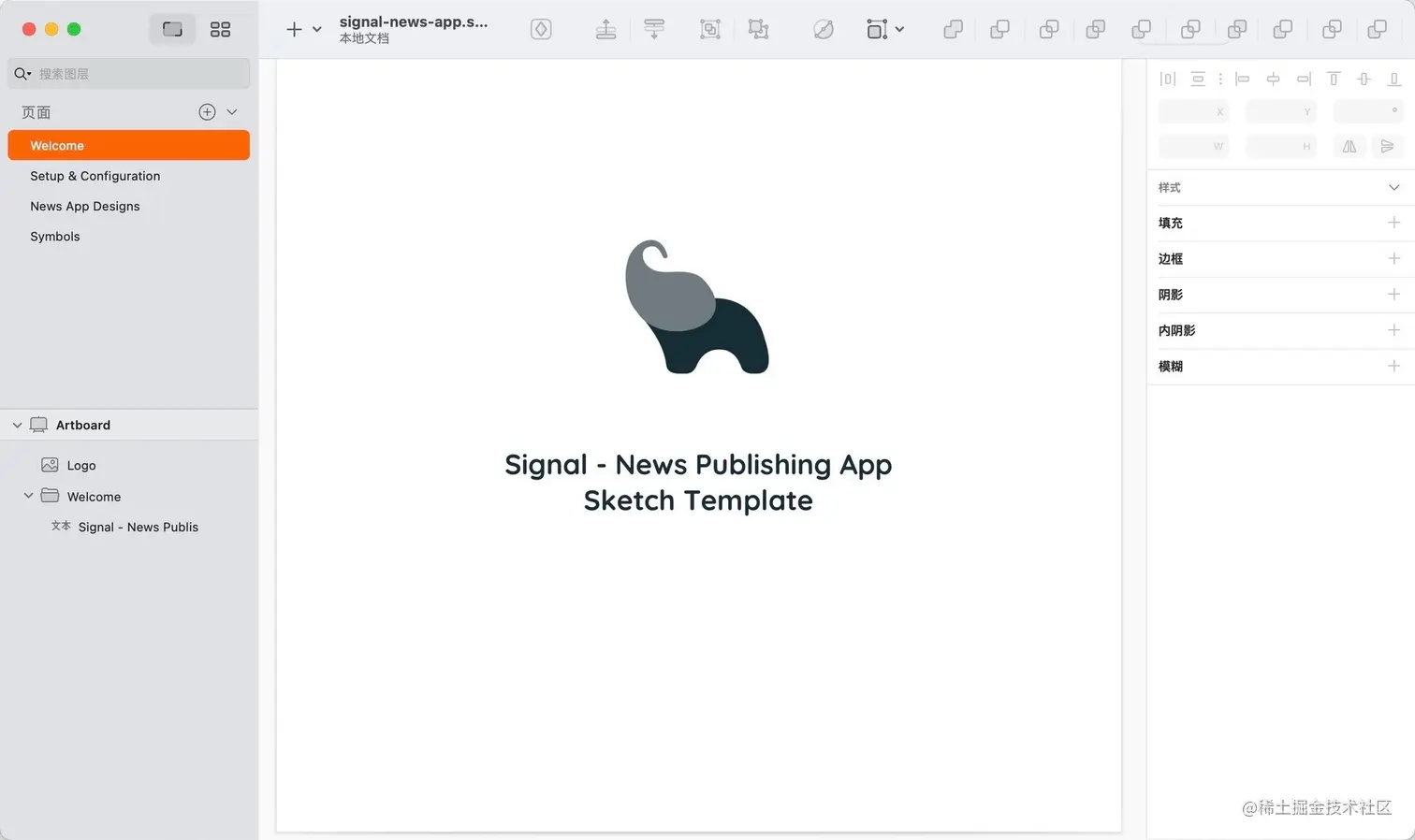Image resolution: width=1415 pixels, height=840 pixels.
Task: Add inner shadow via 内阴影 plus button
Action: pos(1393,330)
